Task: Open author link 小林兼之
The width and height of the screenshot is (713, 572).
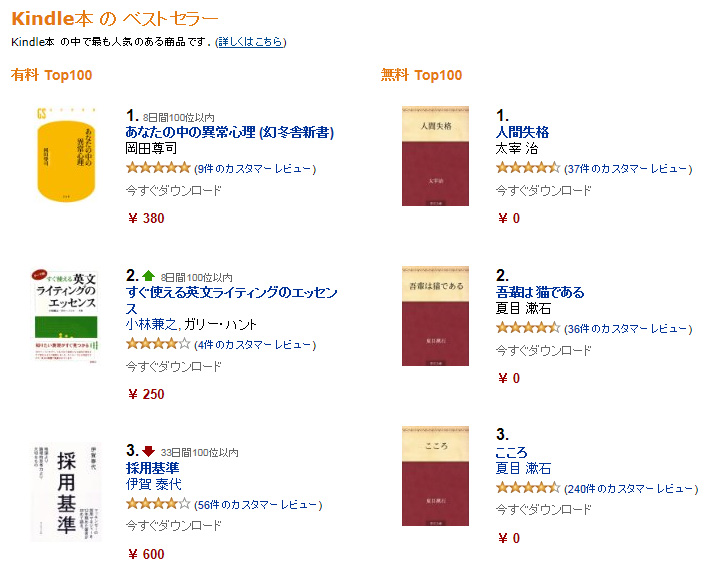Action: pyautogui.click(x=152, y=324)
